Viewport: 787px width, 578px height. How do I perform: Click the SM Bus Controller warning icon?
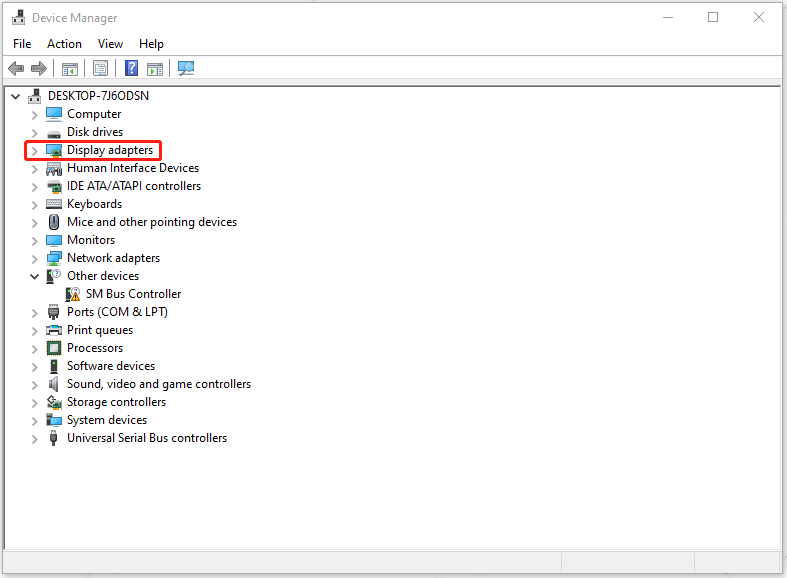[x=73, y=294]
